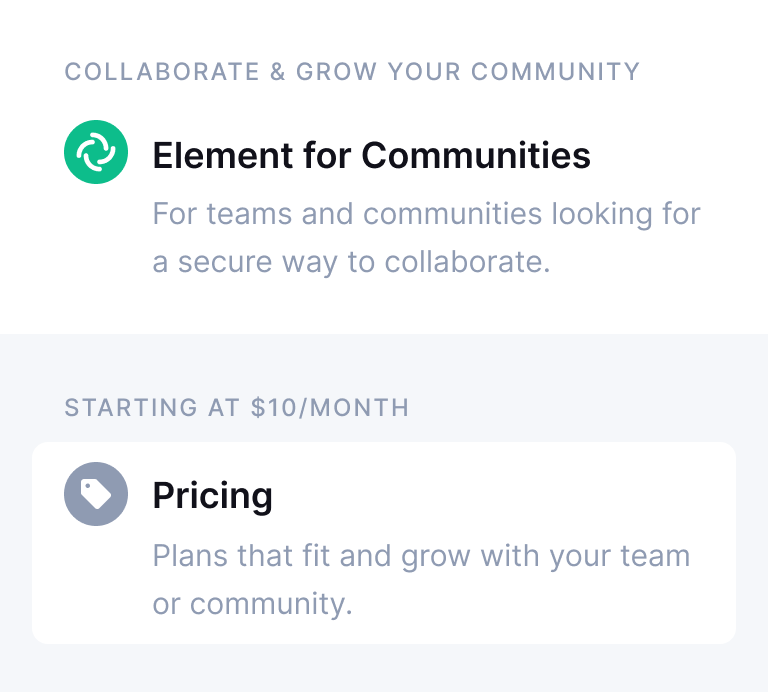Screen dimensions: 768x692
Task: Click the 'Starting at $10/month' label
Action: pos(237,407)
